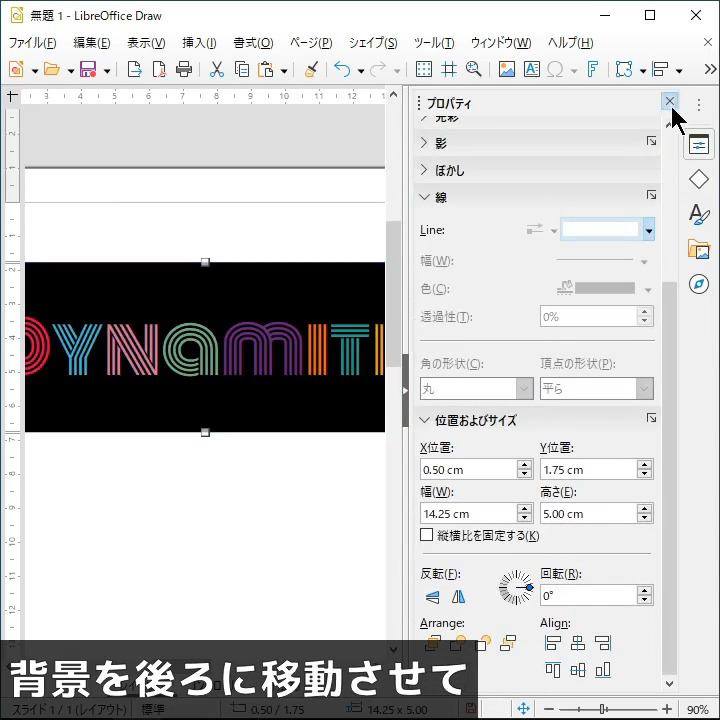Open the シェイプ menu
The image size is (720, 720).
tap(373, 43)
